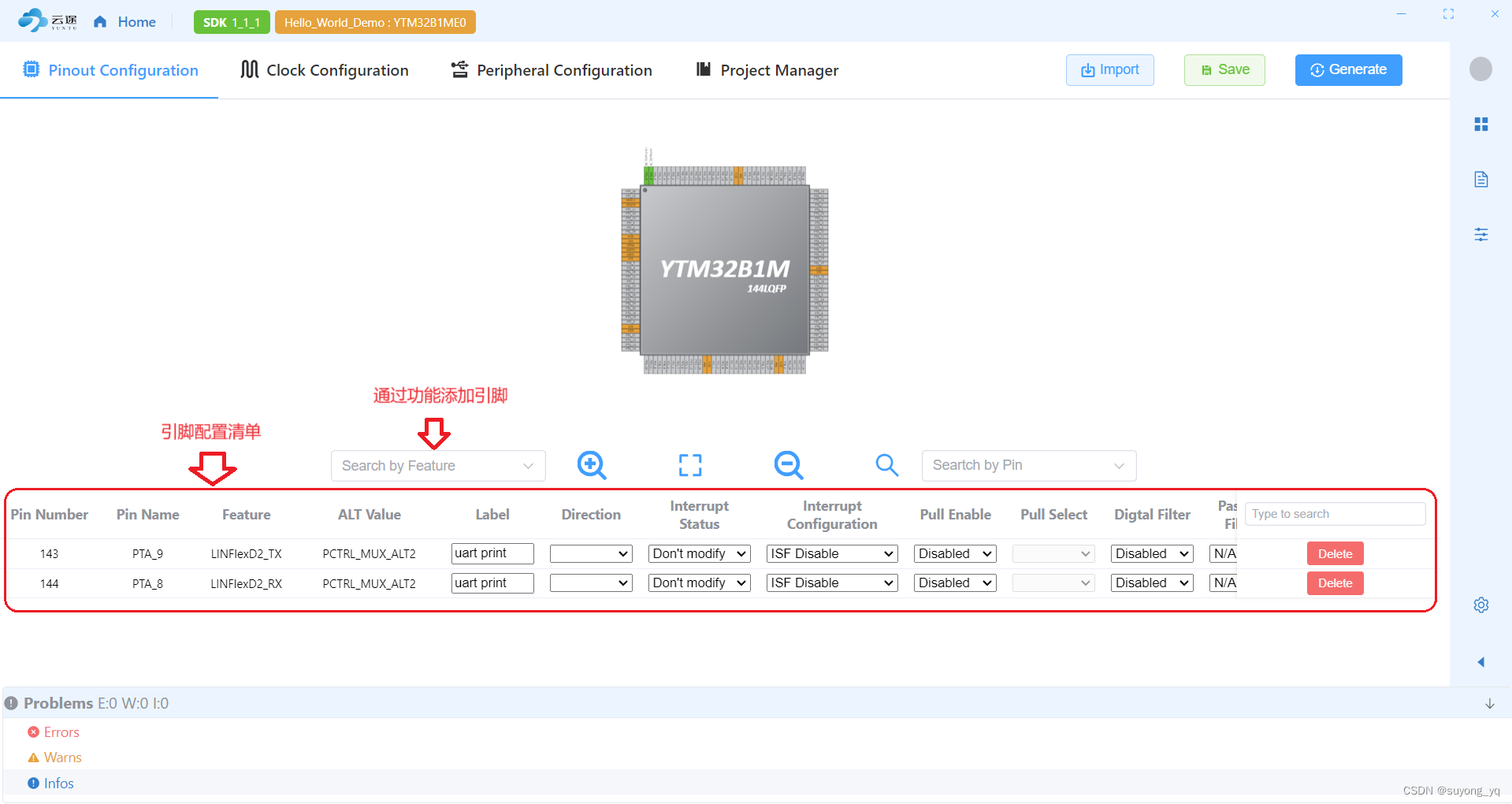Click the SDK 1_1_1 badge
Screen dimensions: 1512x804
point(232,22)
